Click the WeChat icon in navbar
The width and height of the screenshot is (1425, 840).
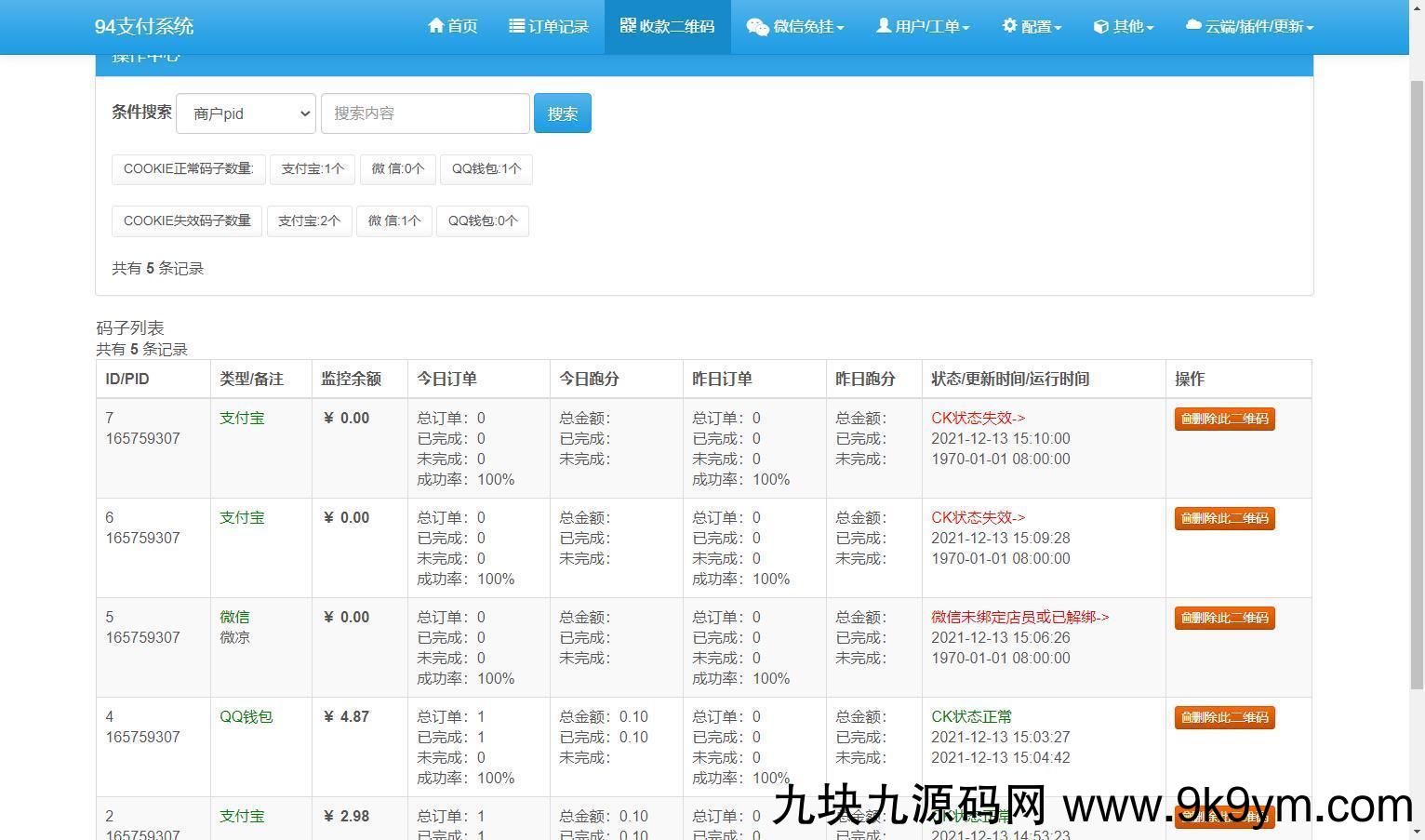[x=757, y=27]
